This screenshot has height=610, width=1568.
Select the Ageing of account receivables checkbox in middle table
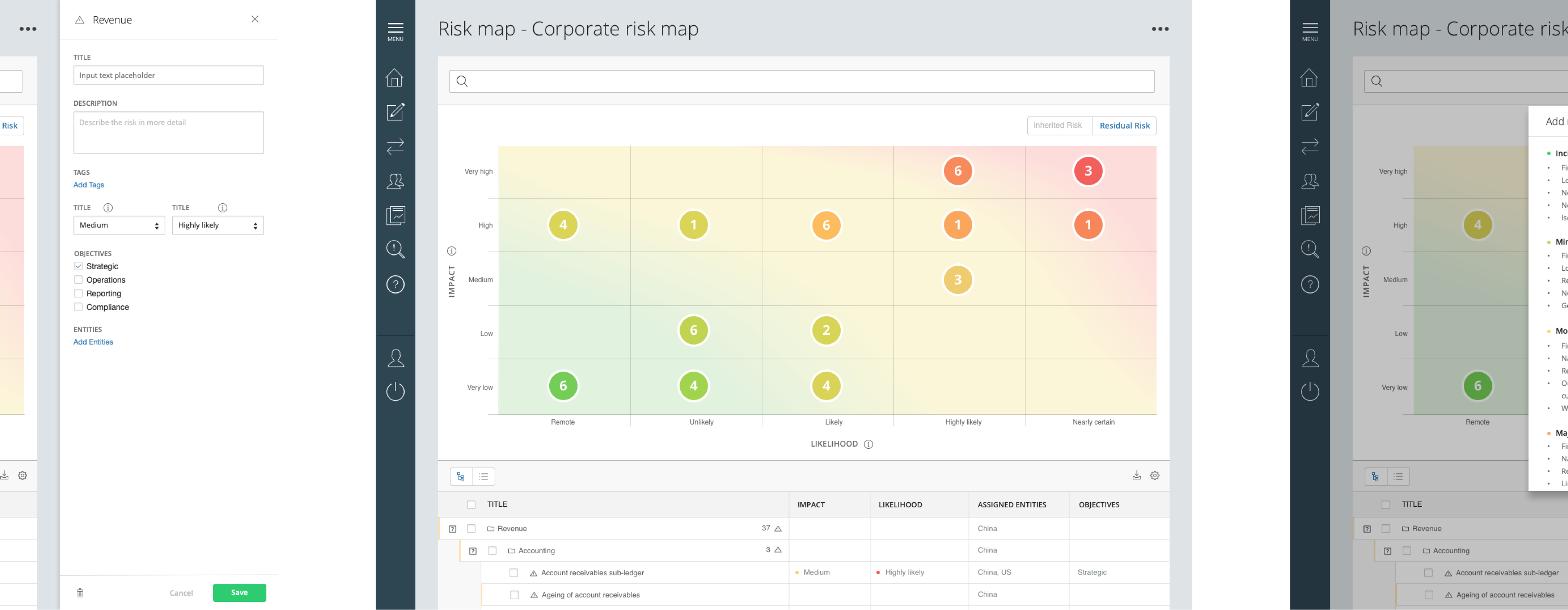tap(514, 595)
